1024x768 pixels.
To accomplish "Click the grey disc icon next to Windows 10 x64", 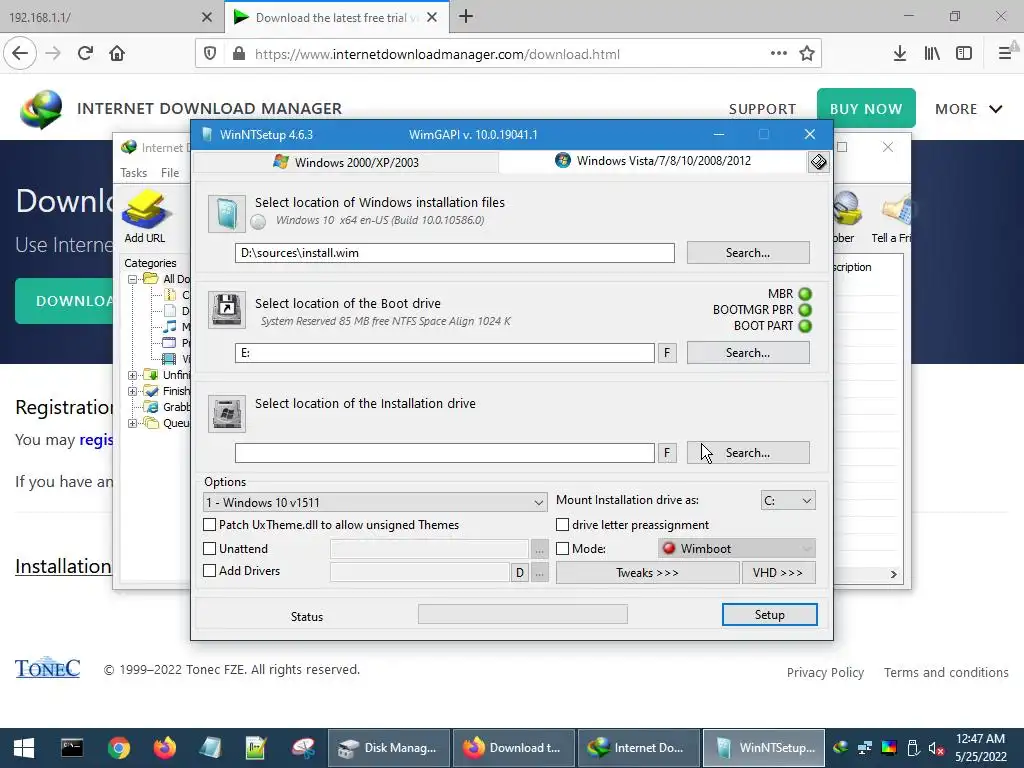I will 258,222.
